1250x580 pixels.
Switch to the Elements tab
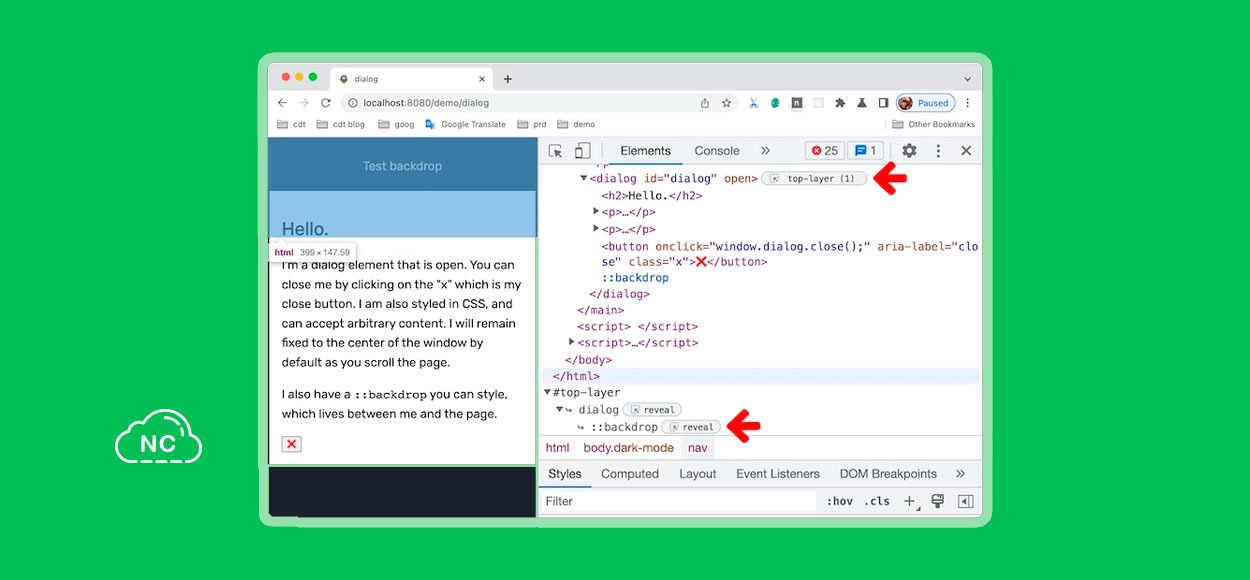(x=645, y=151)
